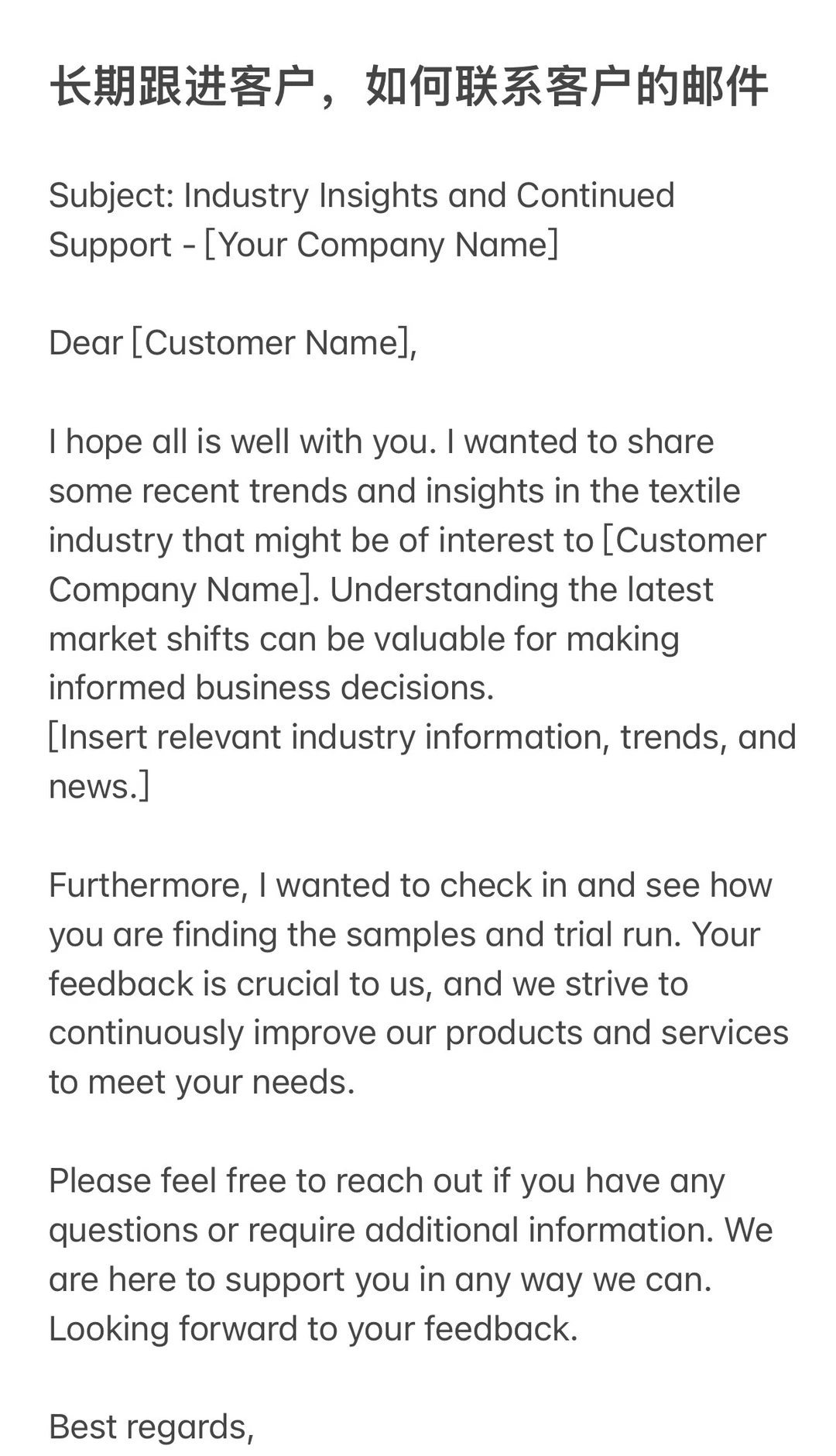Viewport: 836px width, 1456px height.
Task: Click 'feedback is crucial to us' line
Action: click(x=238, y=984)
